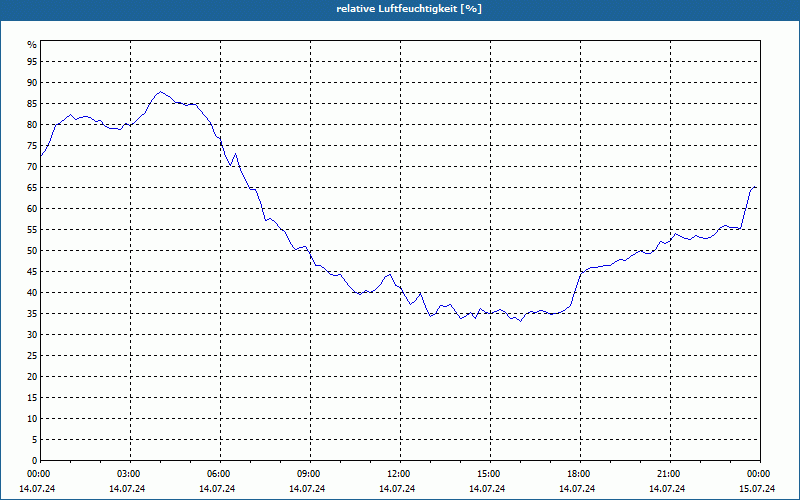Click the y-axis label '30'
Screen dimensions: 800x500
click(32, 335)
